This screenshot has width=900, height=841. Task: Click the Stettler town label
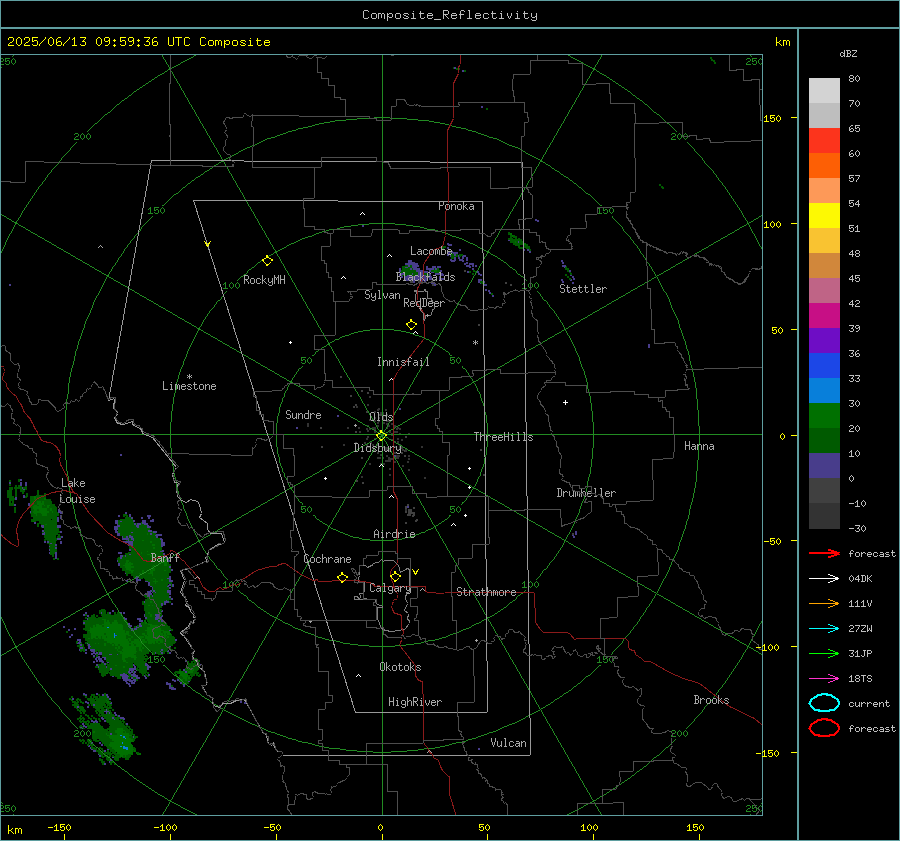583,289
